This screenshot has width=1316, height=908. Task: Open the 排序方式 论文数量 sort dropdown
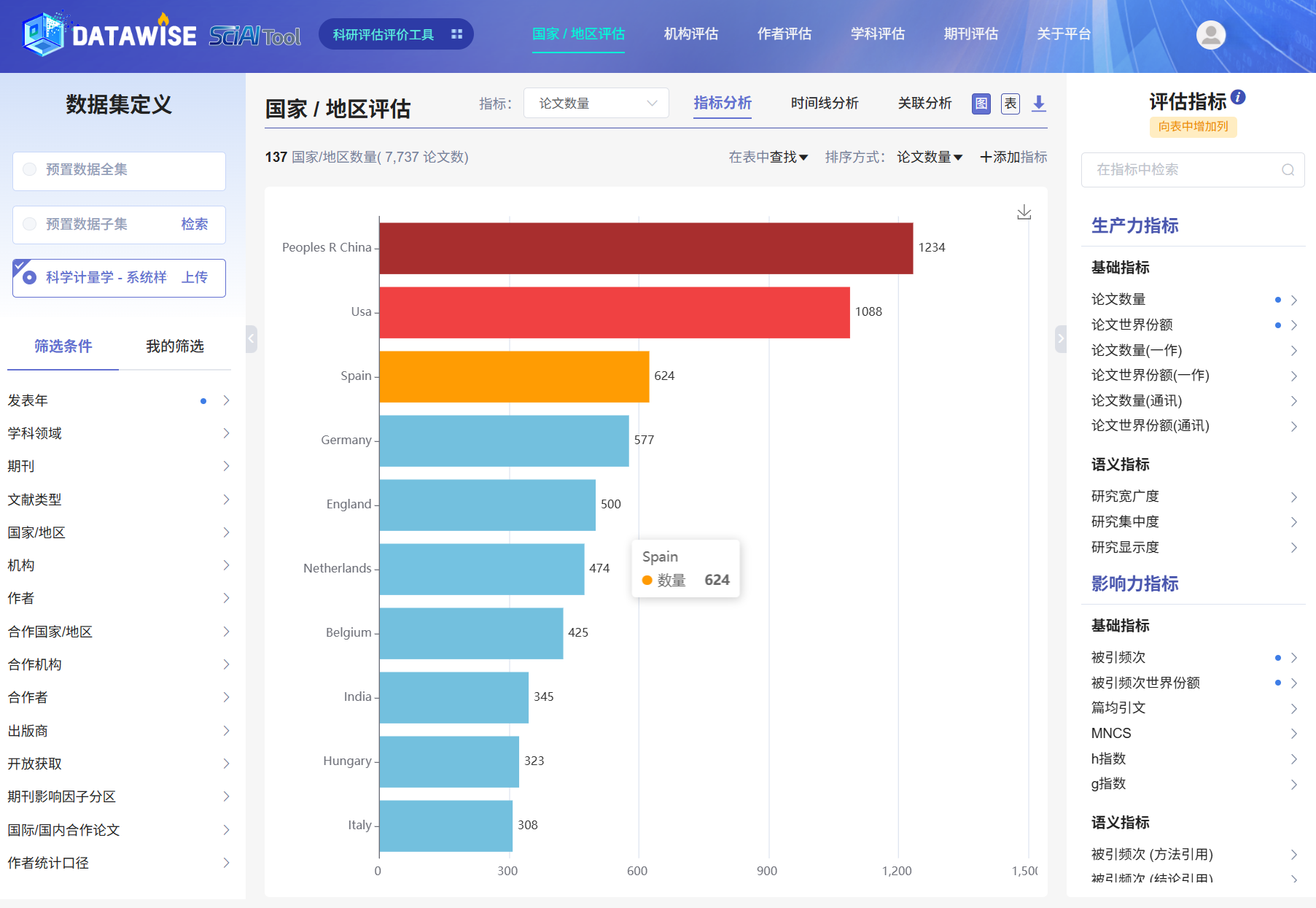[x=929, y=157]
